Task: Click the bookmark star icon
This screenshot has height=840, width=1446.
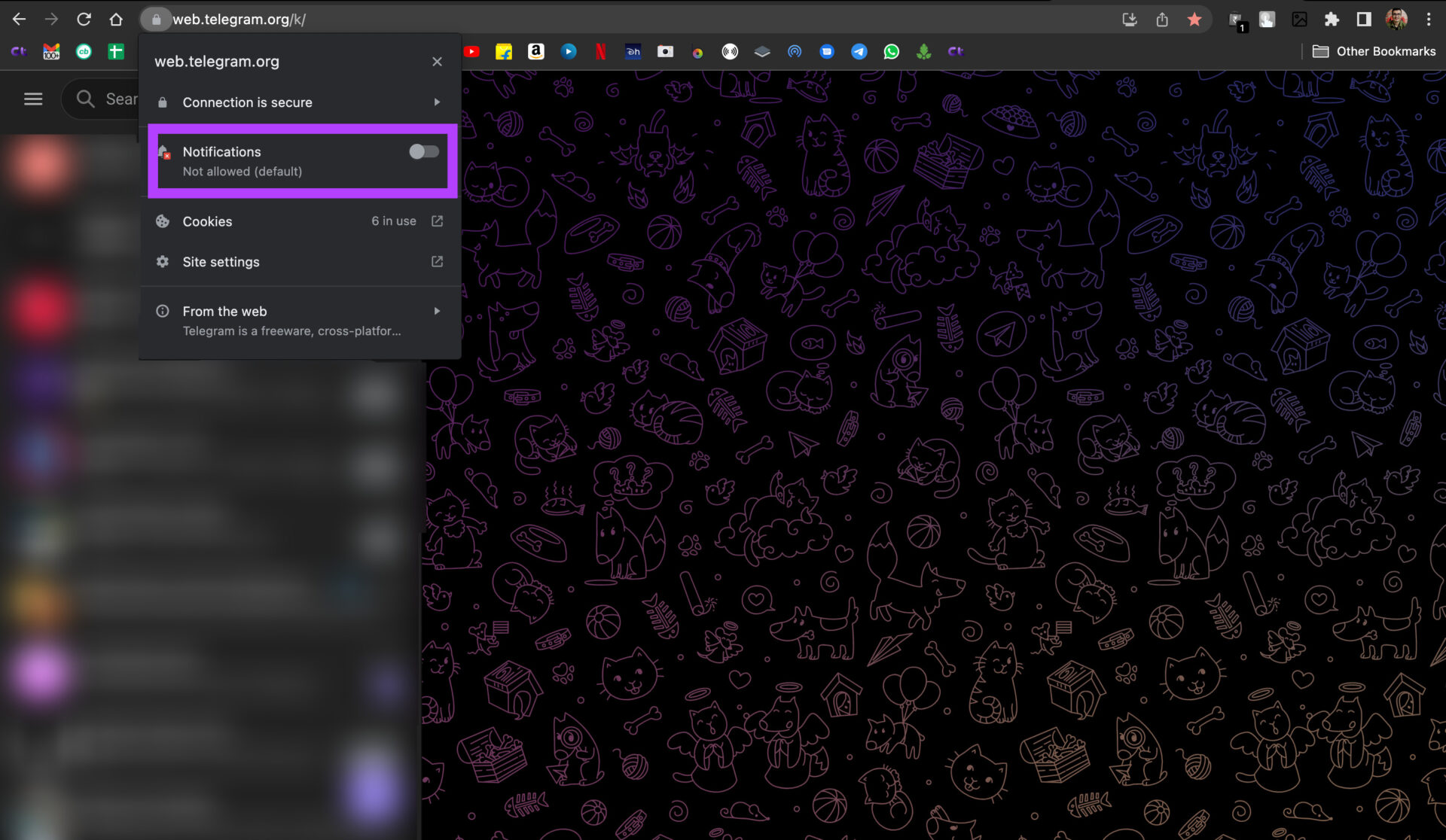Action: point(1194,20)
